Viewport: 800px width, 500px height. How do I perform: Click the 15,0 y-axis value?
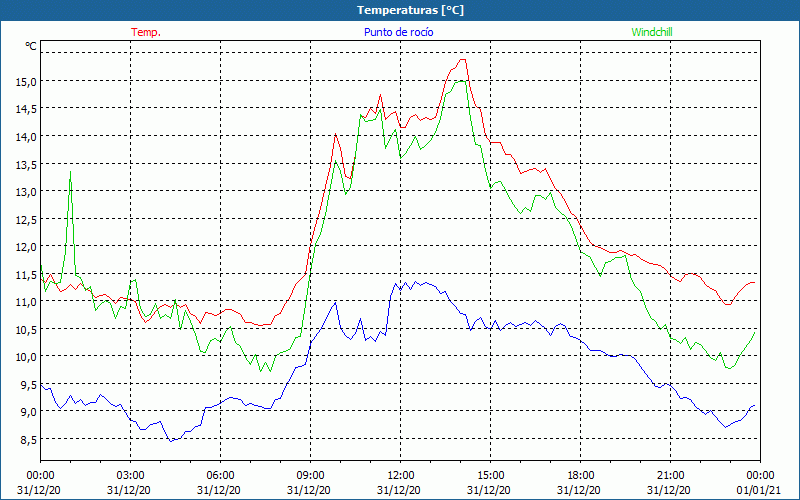(27, 81)
